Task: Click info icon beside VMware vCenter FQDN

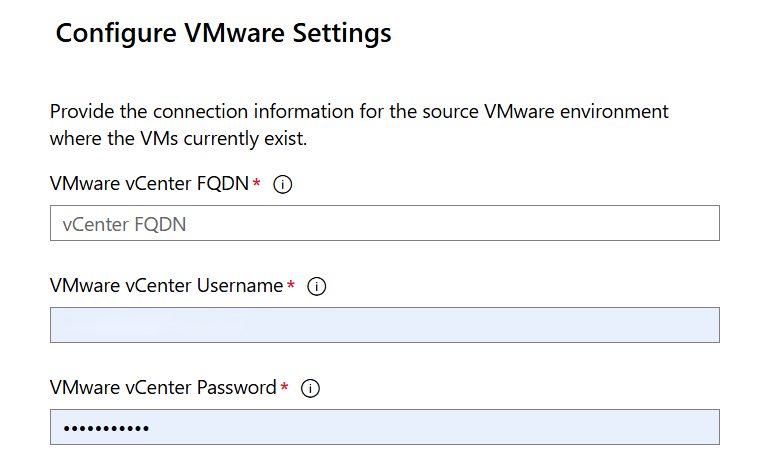Action: 282,184
